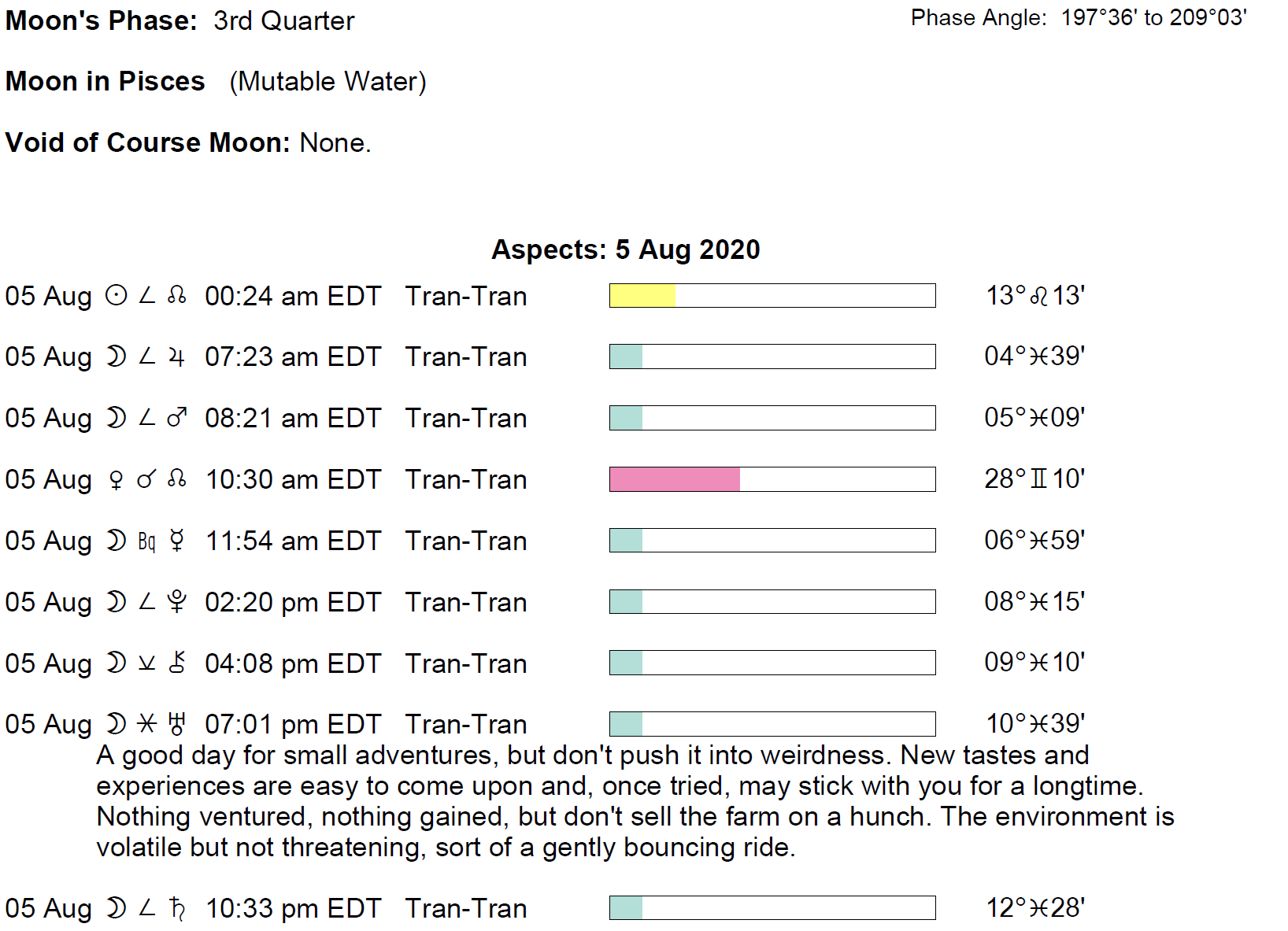Click the sextile symbol in Moon-Uranus row

pyautogui.click(x=146, y=724)
